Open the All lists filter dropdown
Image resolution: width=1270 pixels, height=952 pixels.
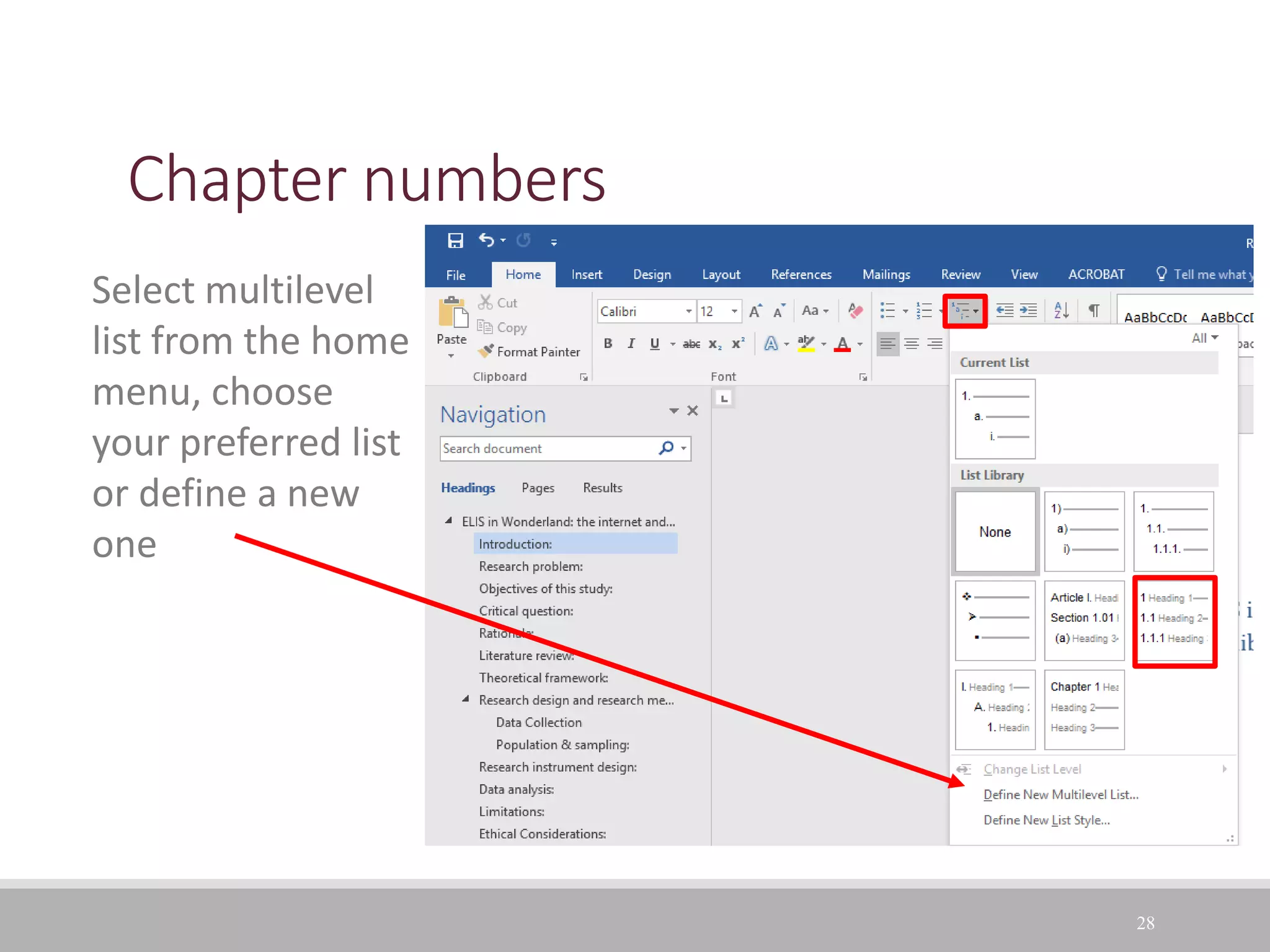tap(1205, 338)
